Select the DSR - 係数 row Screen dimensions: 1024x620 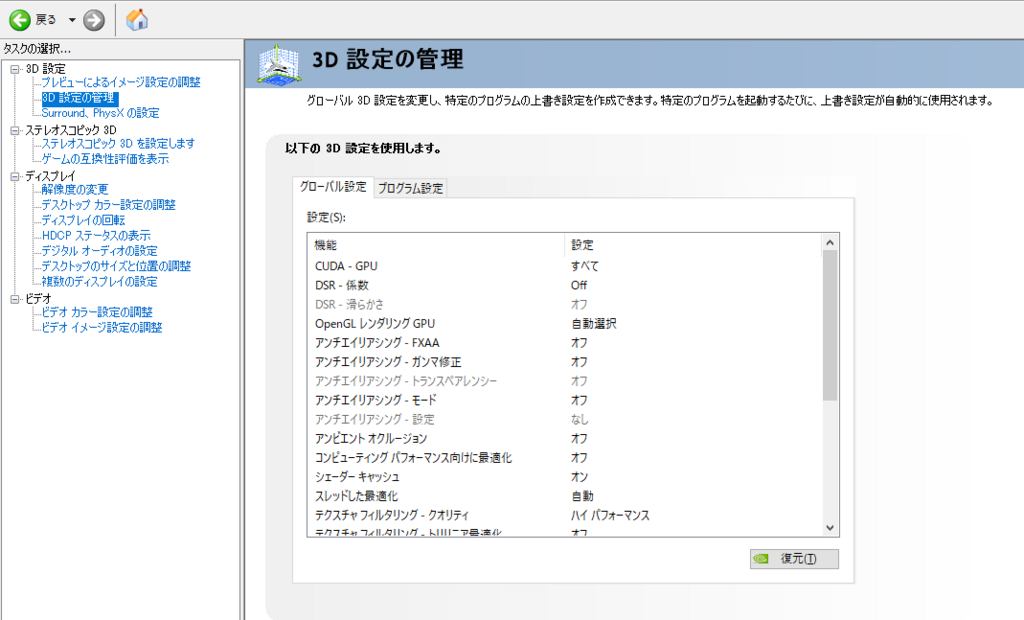click(x=564, y=286)
